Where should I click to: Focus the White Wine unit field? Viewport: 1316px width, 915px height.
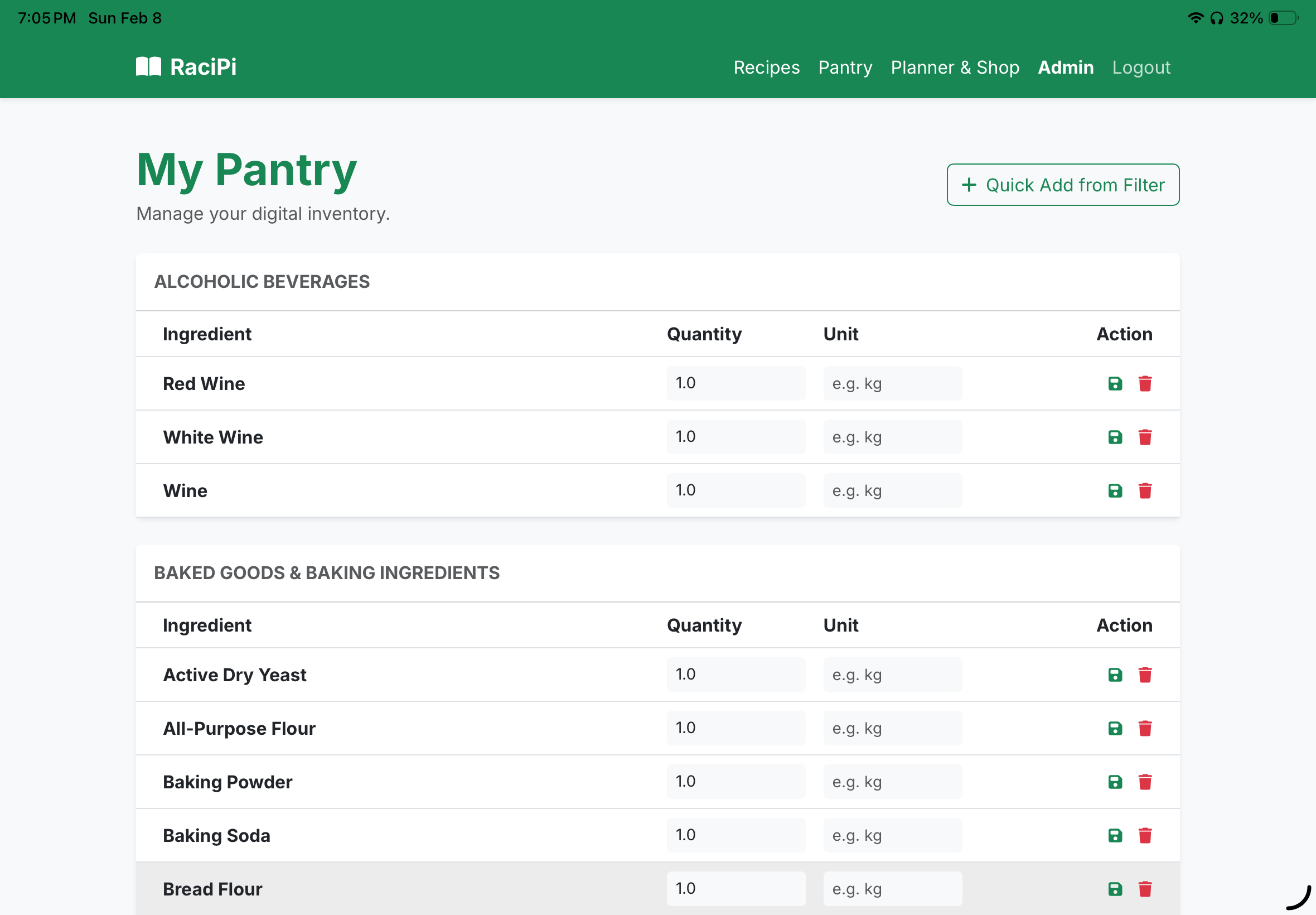pyautogui.click(x=892, y=437)
